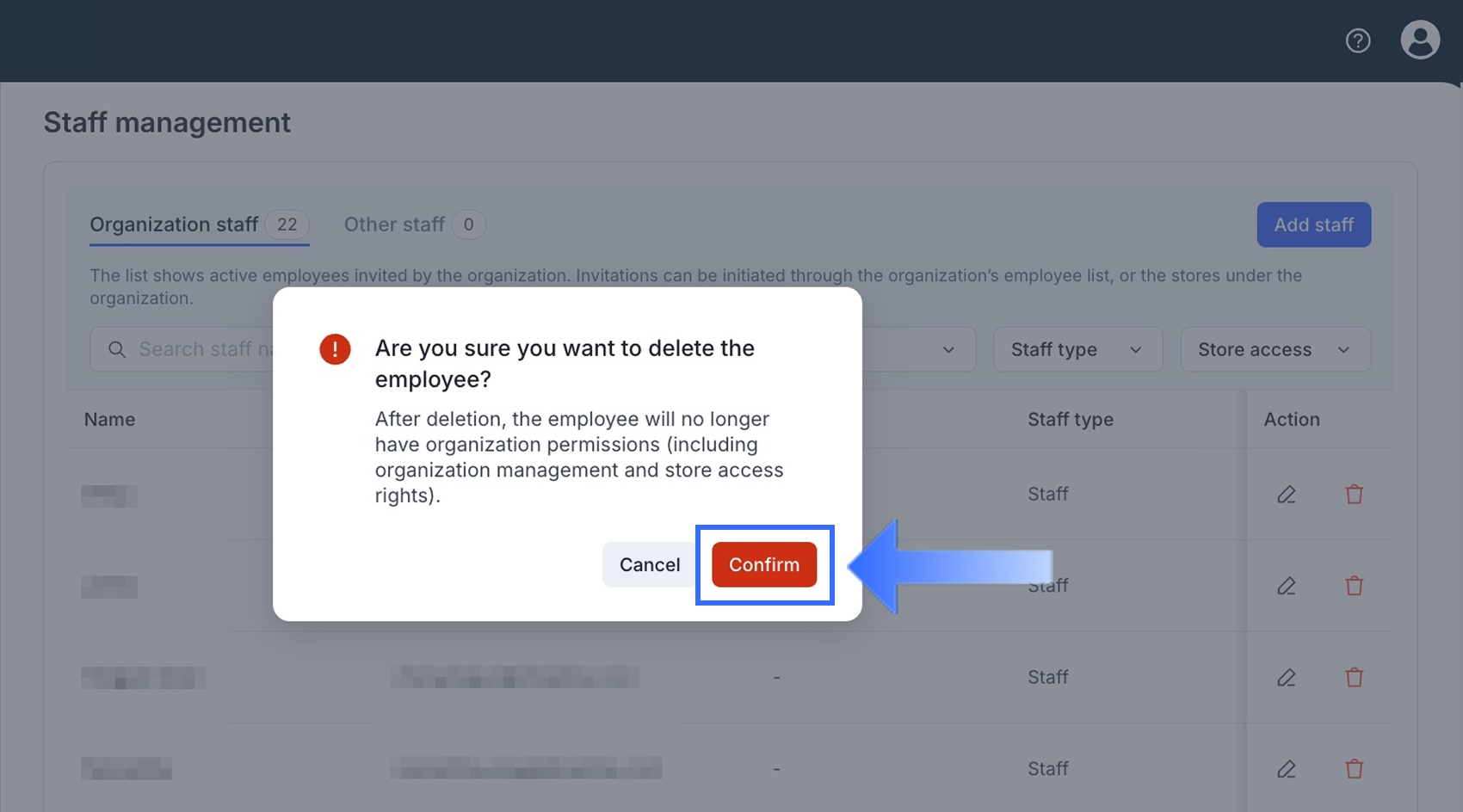Cancel the delete employee dialog
Screen dimensions: 1463x812
pos(650,564)
